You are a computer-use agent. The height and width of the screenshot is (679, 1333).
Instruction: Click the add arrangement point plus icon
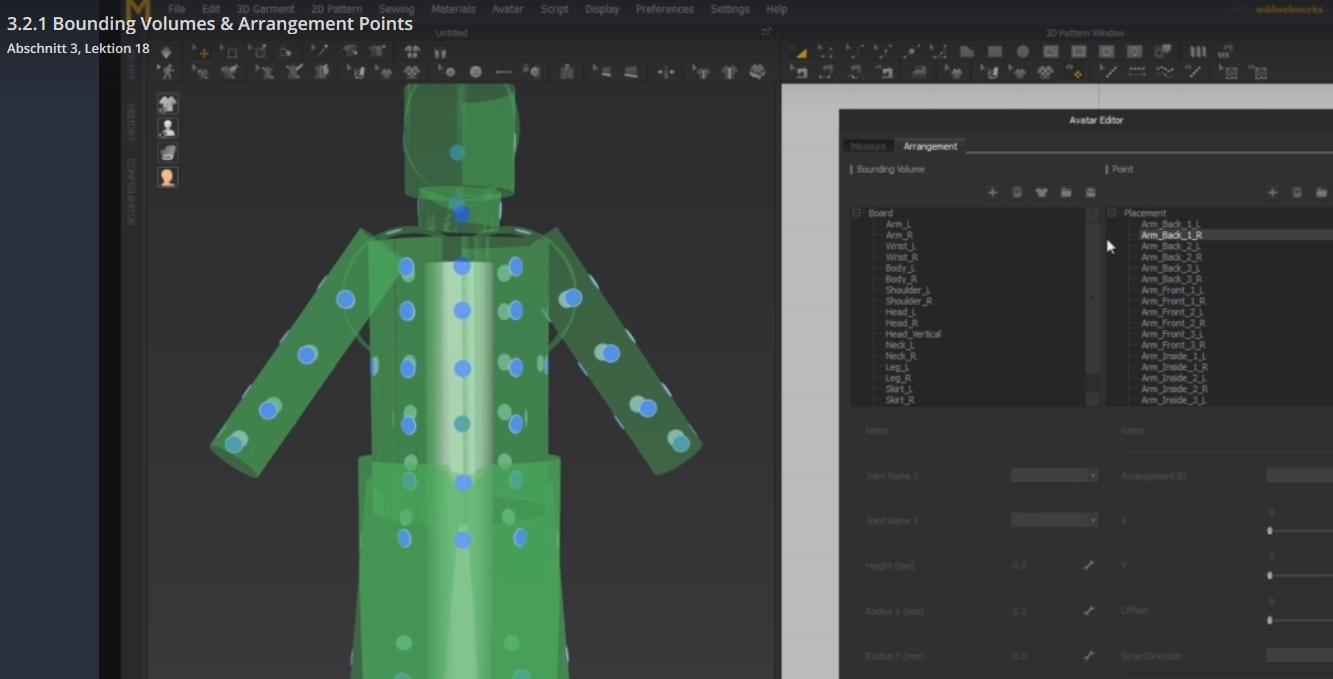coord(1272,192)
